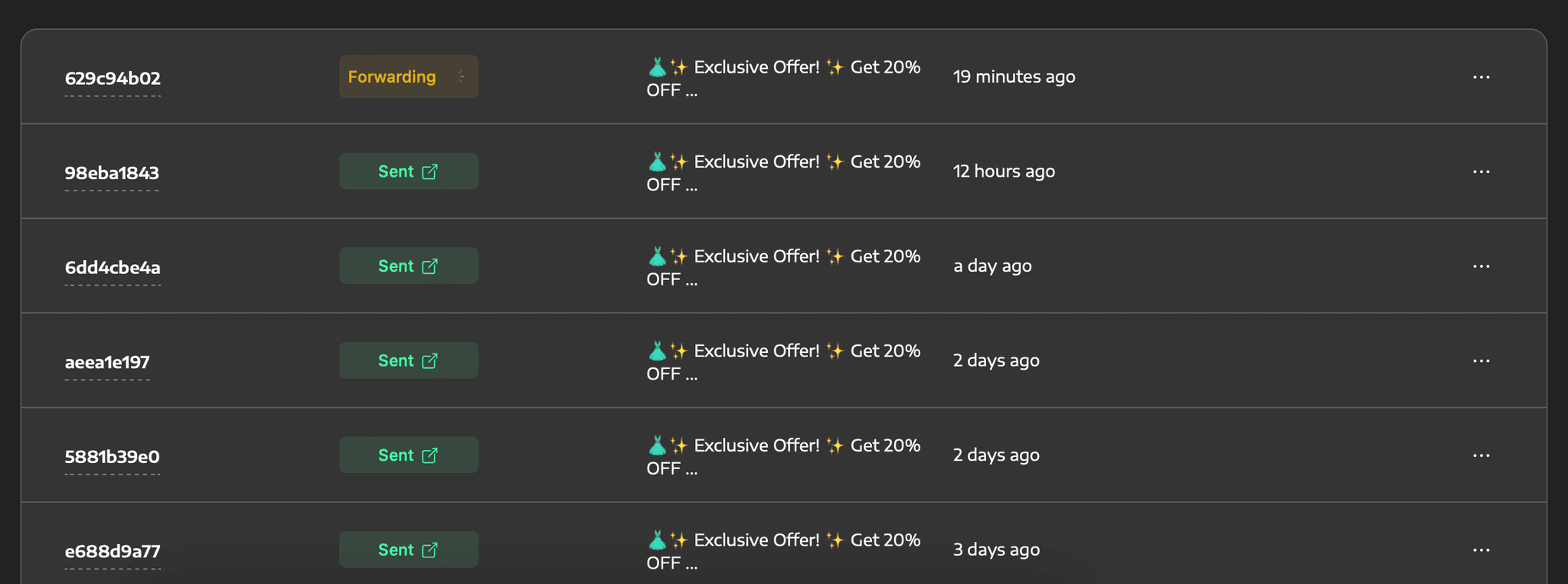Viewport: 1568px width, 584px height.
Task: Click the Forwarding status badge
Action: pos(392,77)
